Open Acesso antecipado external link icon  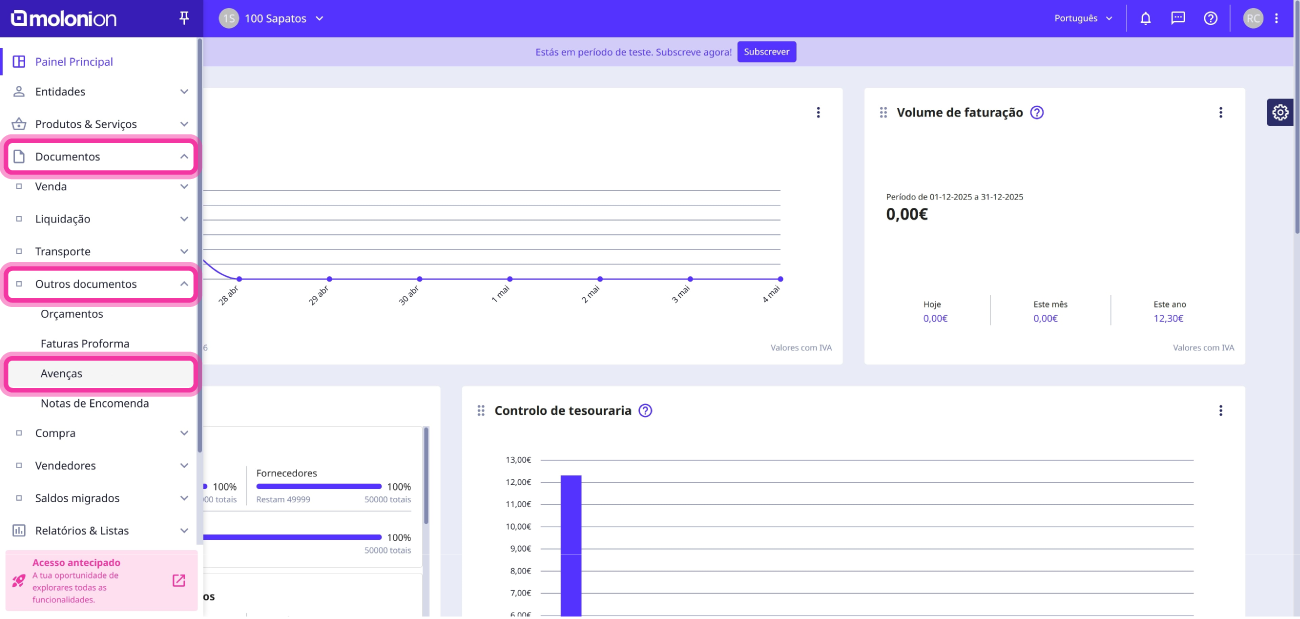(x=179, y=581)
